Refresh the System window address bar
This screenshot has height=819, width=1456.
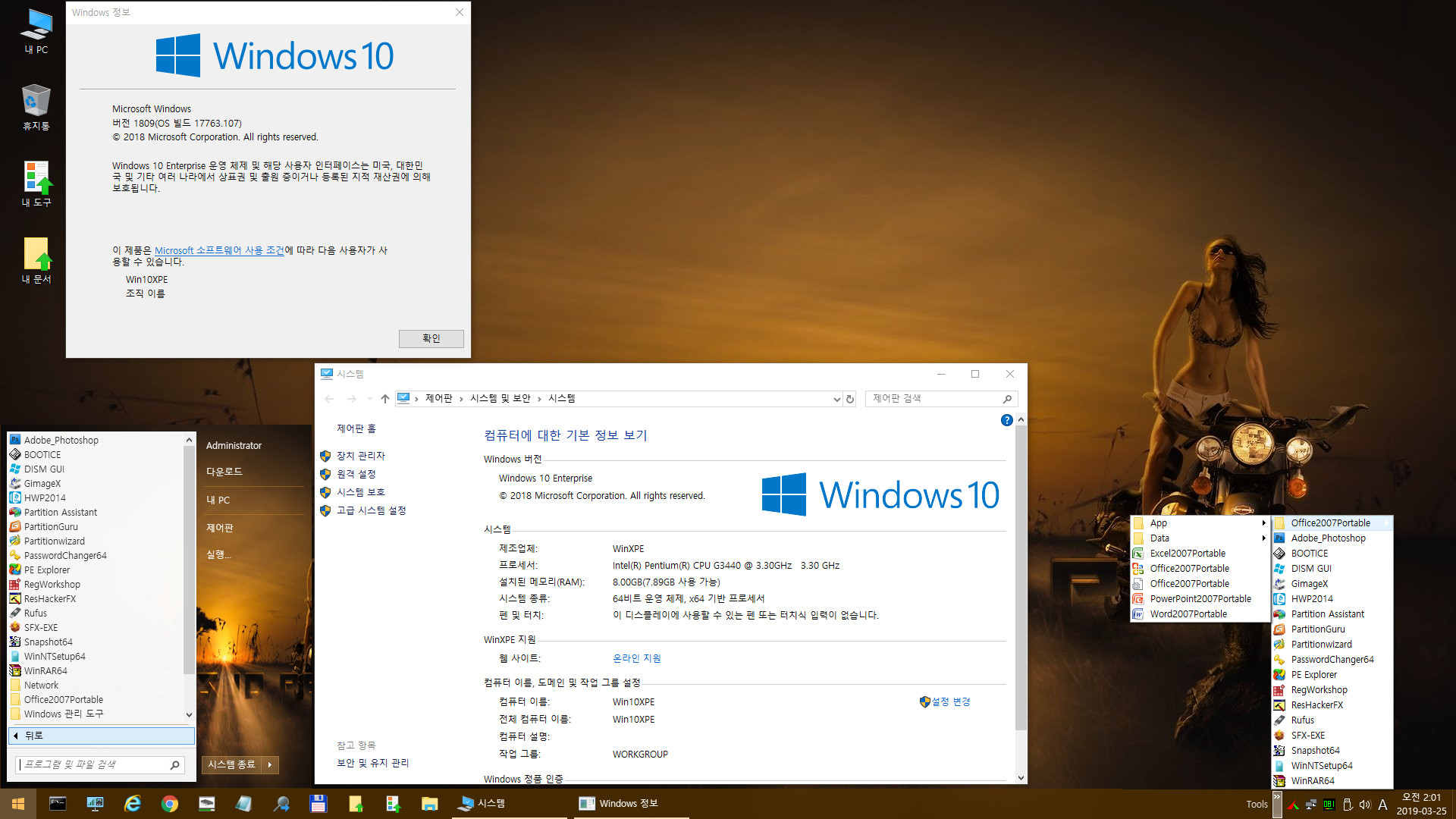tap(850, 399)
